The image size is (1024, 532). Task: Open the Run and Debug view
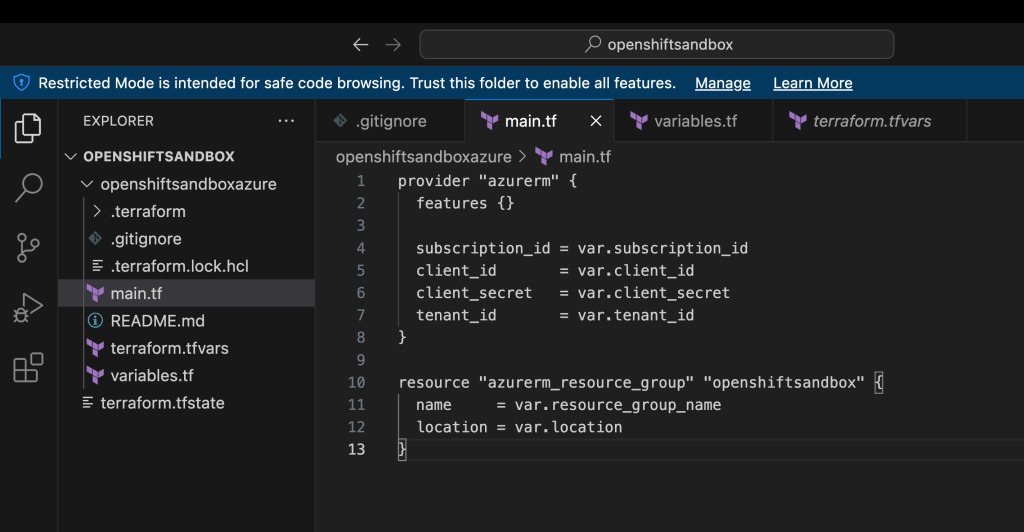(27, 307)
